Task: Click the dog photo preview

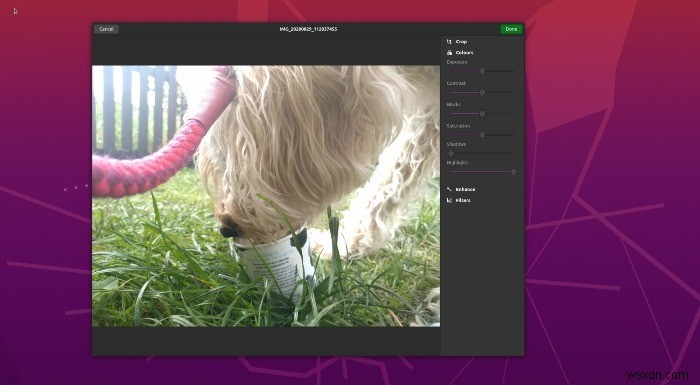Action: [266, 196]
